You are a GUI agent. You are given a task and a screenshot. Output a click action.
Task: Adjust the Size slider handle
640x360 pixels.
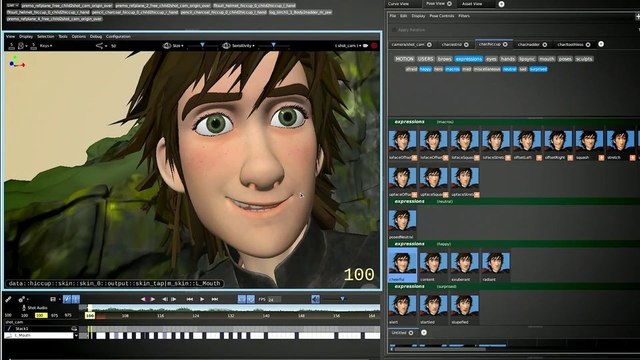202,45
